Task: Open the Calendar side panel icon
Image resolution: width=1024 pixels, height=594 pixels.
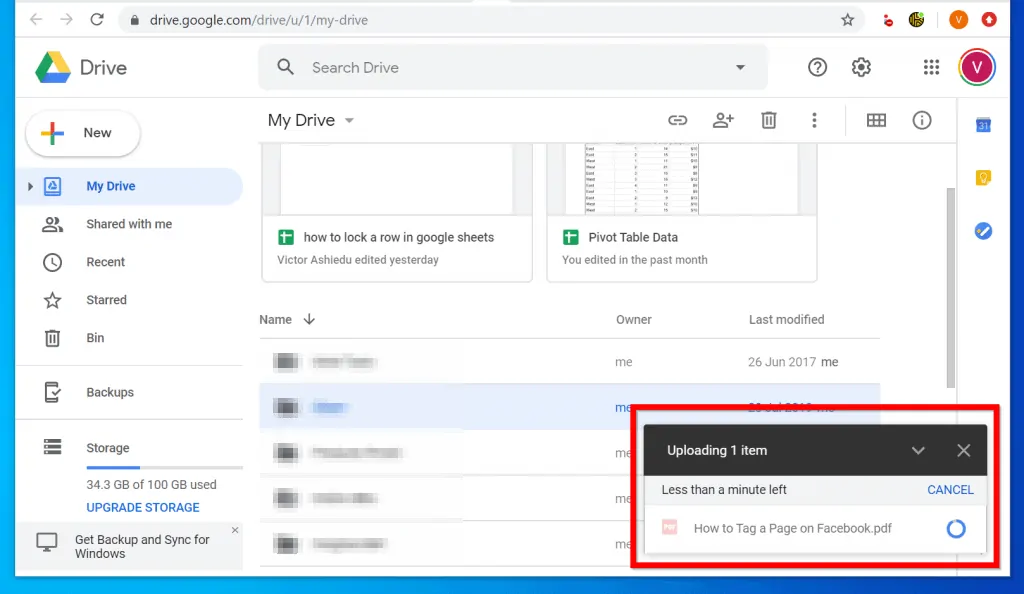Action: [983, 125]
